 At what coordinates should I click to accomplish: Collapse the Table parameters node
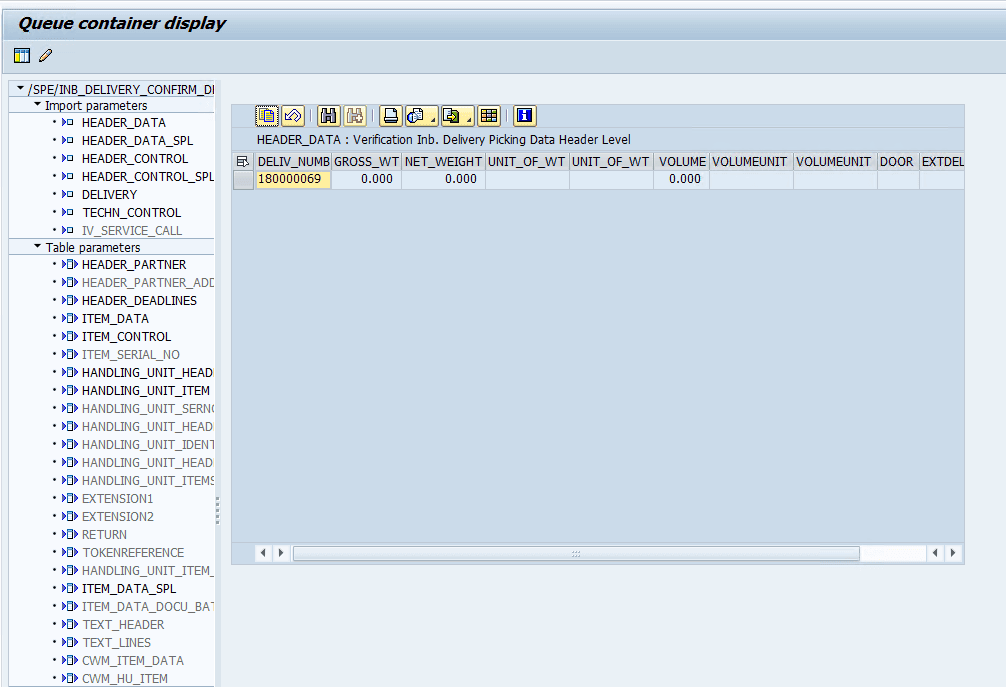pos(37,246)
